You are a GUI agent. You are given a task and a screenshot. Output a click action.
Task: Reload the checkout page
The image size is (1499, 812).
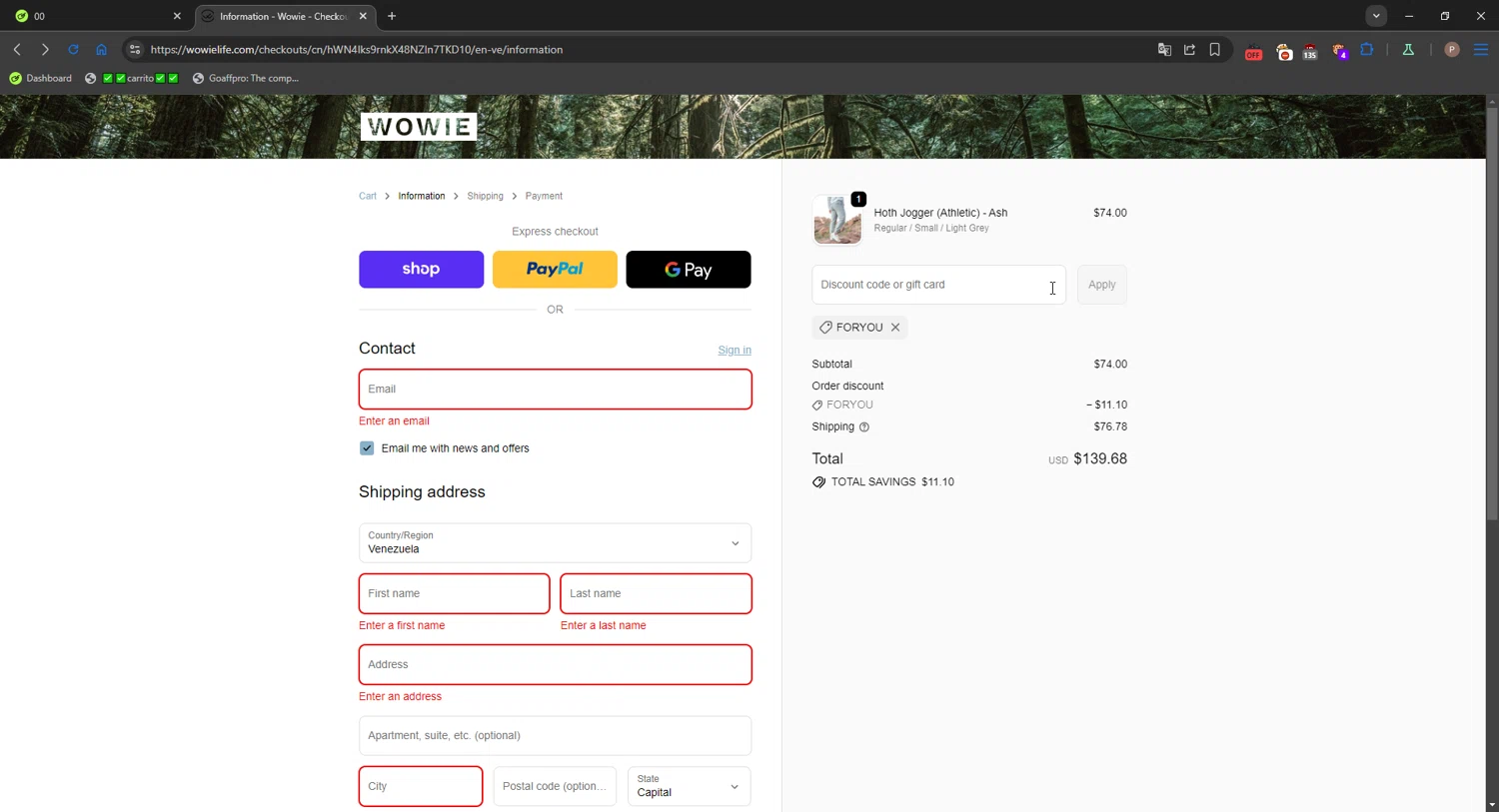click(x=73, y=49)
